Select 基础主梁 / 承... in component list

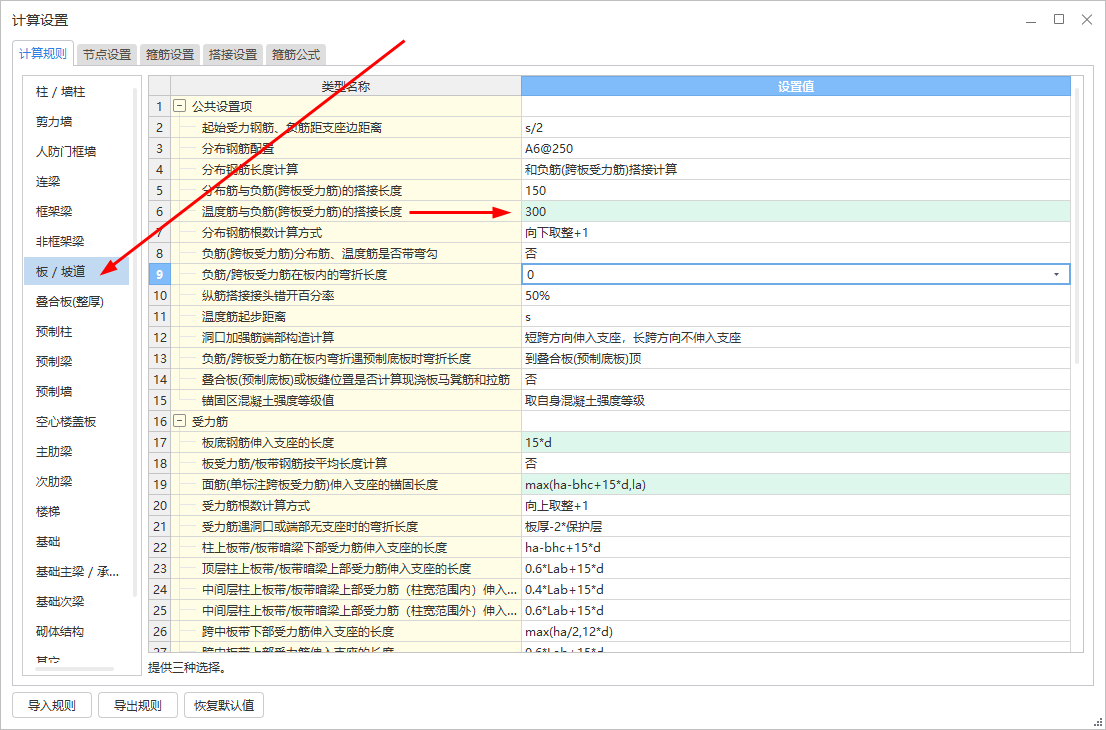click(77, 571)
